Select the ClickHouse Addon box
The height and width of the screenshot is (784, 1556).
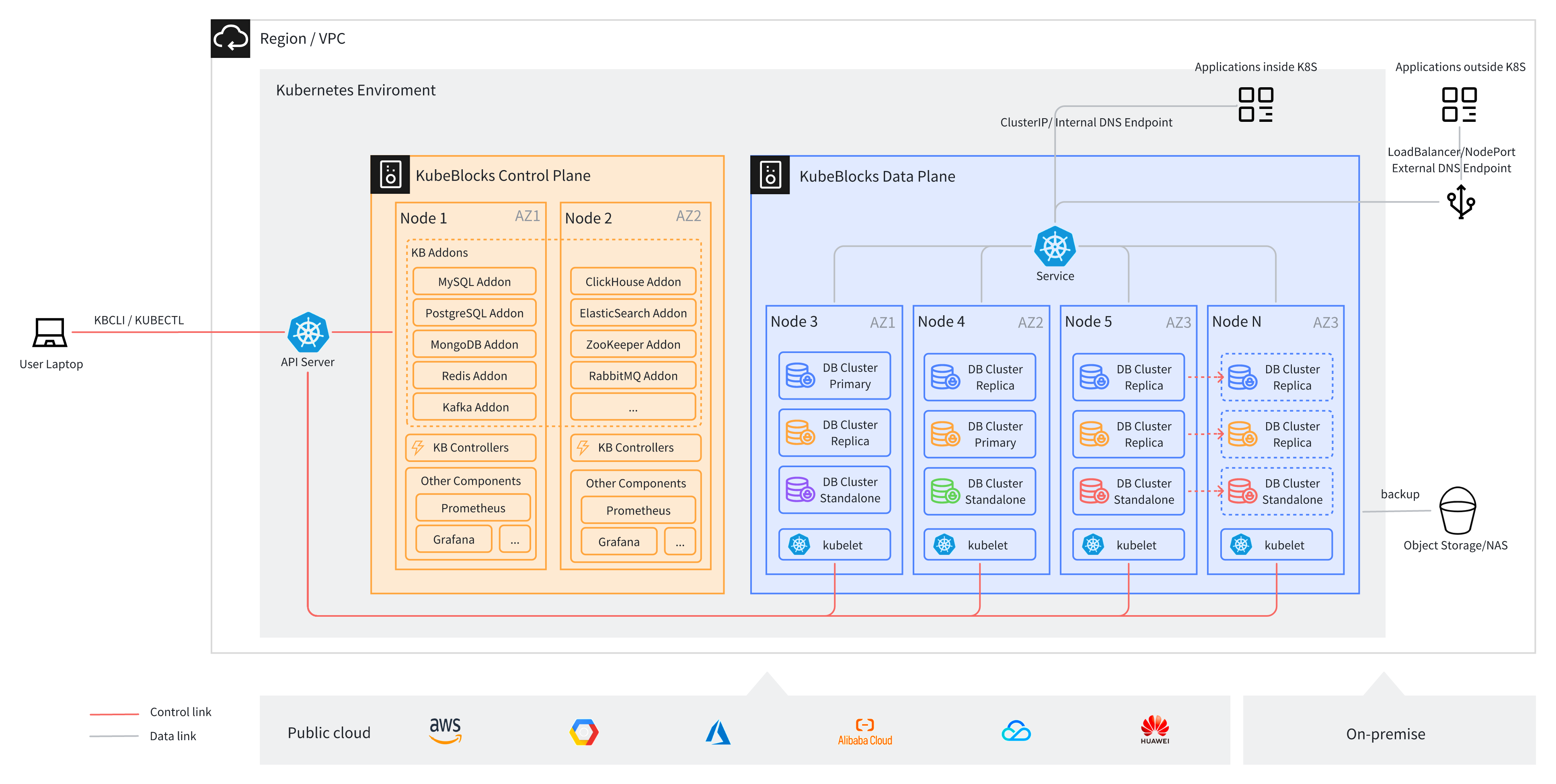(633, 281)
